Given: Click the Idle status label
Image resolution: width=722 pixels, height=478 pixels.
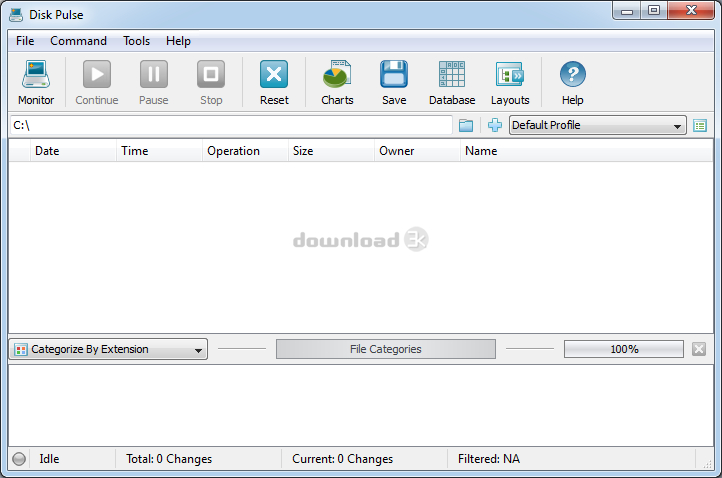Looking at the screenshot, I should point(49,459).
